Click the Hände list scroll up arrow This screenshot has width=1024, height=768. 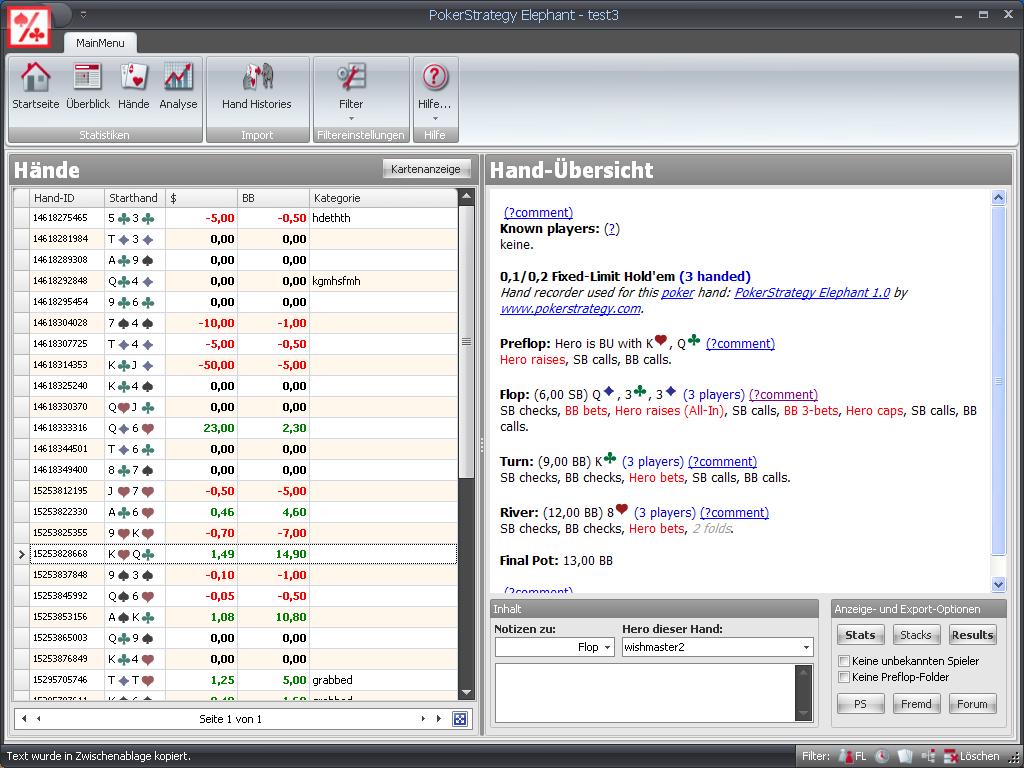[x=466, y=196]
